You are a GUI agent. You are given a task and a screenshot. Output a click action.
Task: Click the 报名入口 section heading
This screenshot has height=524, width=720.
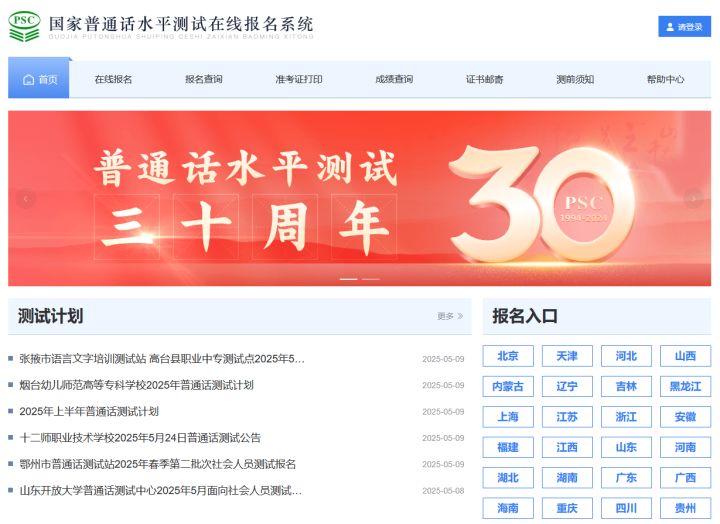(x=525, y=316)
